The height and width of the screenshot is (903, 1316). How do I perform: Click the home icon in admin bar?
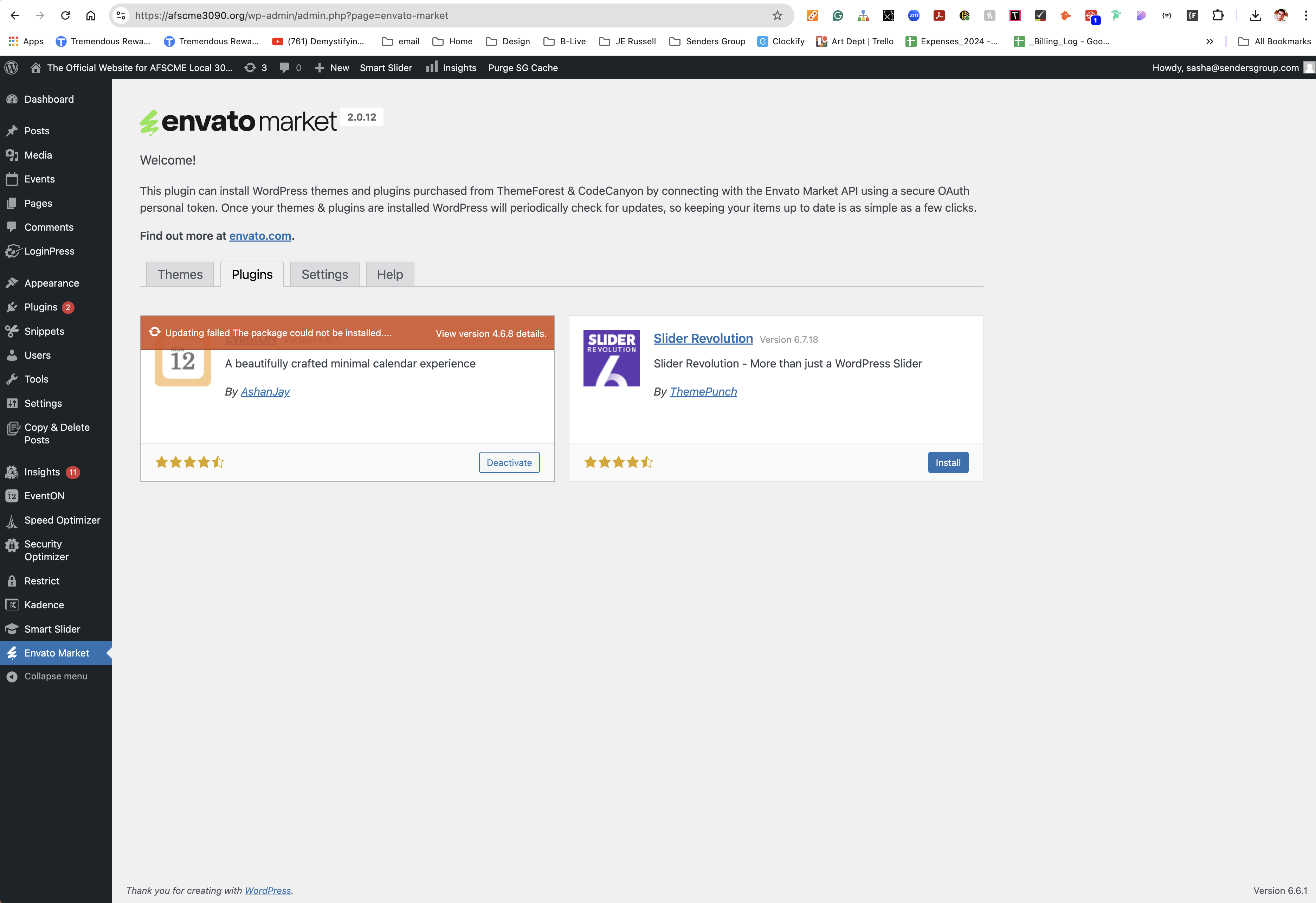click(36, 68)
